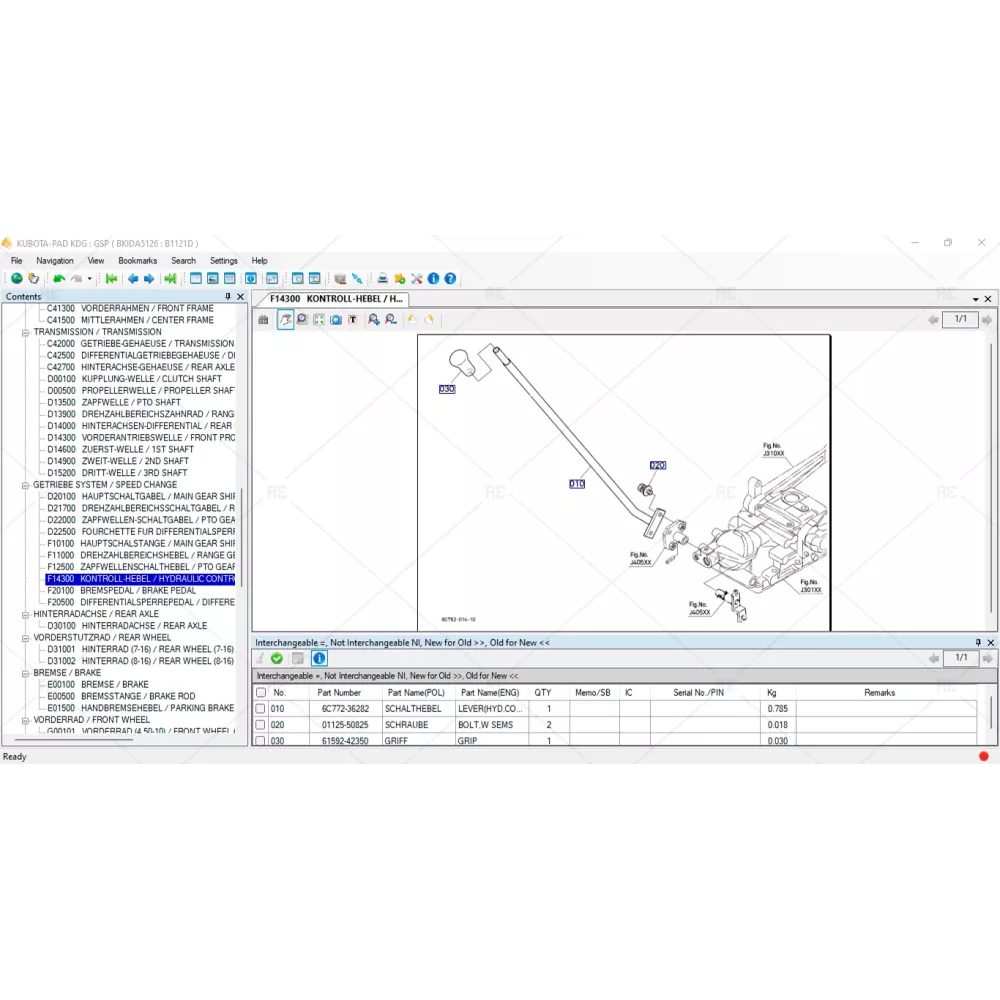Click the green first-page arrow icon
1000x1000 pixels.
pos(111,279)
